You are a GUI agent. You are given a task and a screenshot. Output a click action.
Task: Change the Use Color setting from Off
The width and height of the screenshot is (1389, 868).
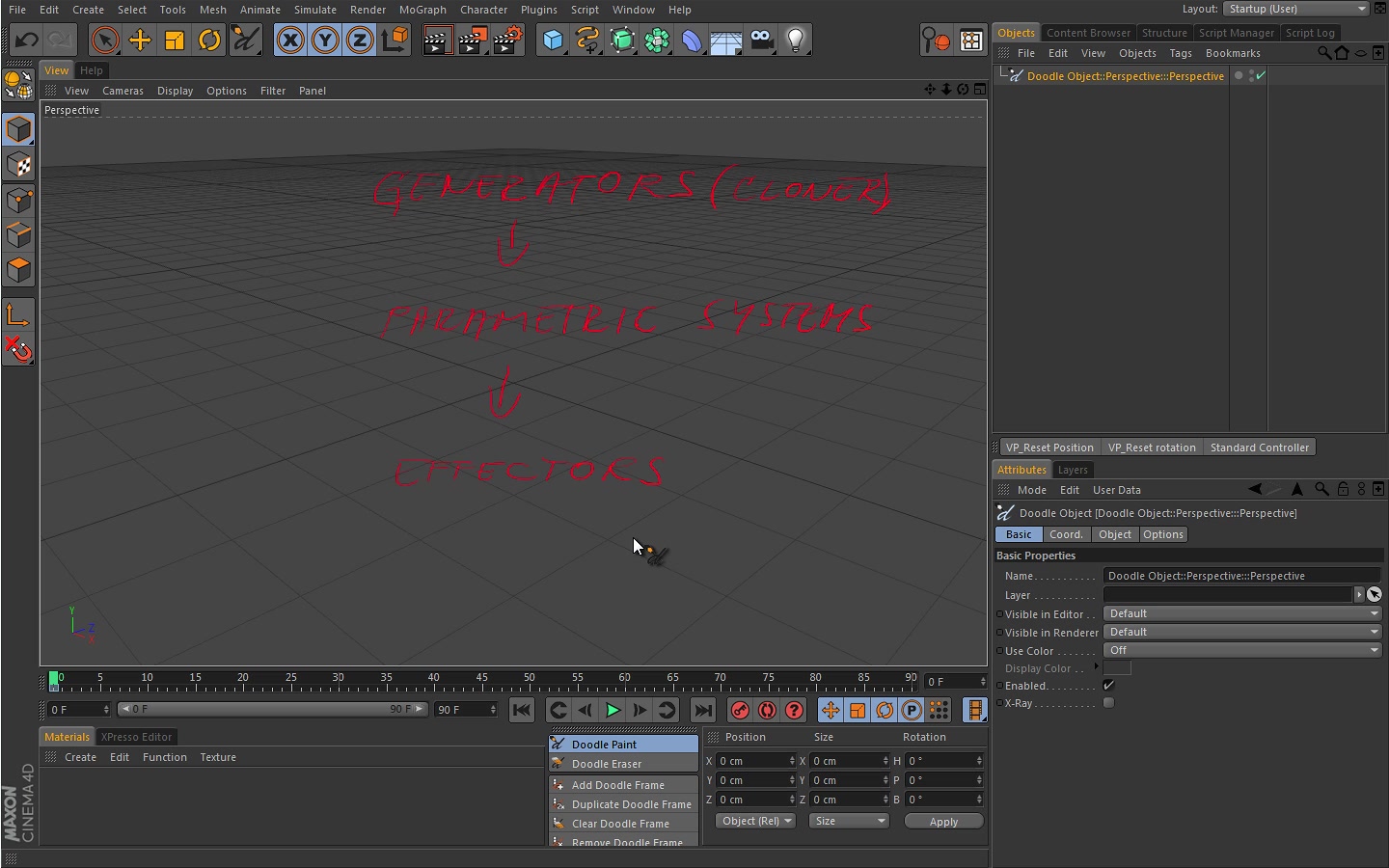(x=1242, y=650)
